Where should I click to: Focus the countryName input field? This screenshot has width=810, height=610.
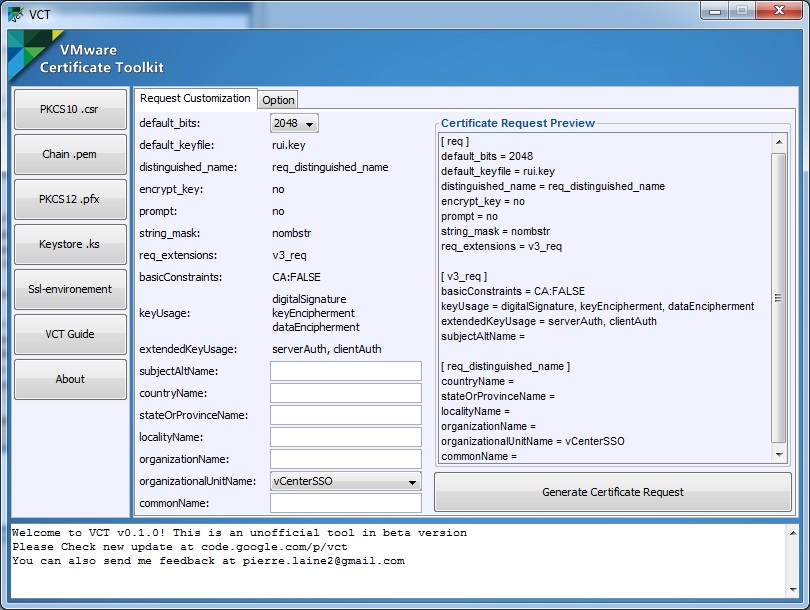[x=346, y=393]
